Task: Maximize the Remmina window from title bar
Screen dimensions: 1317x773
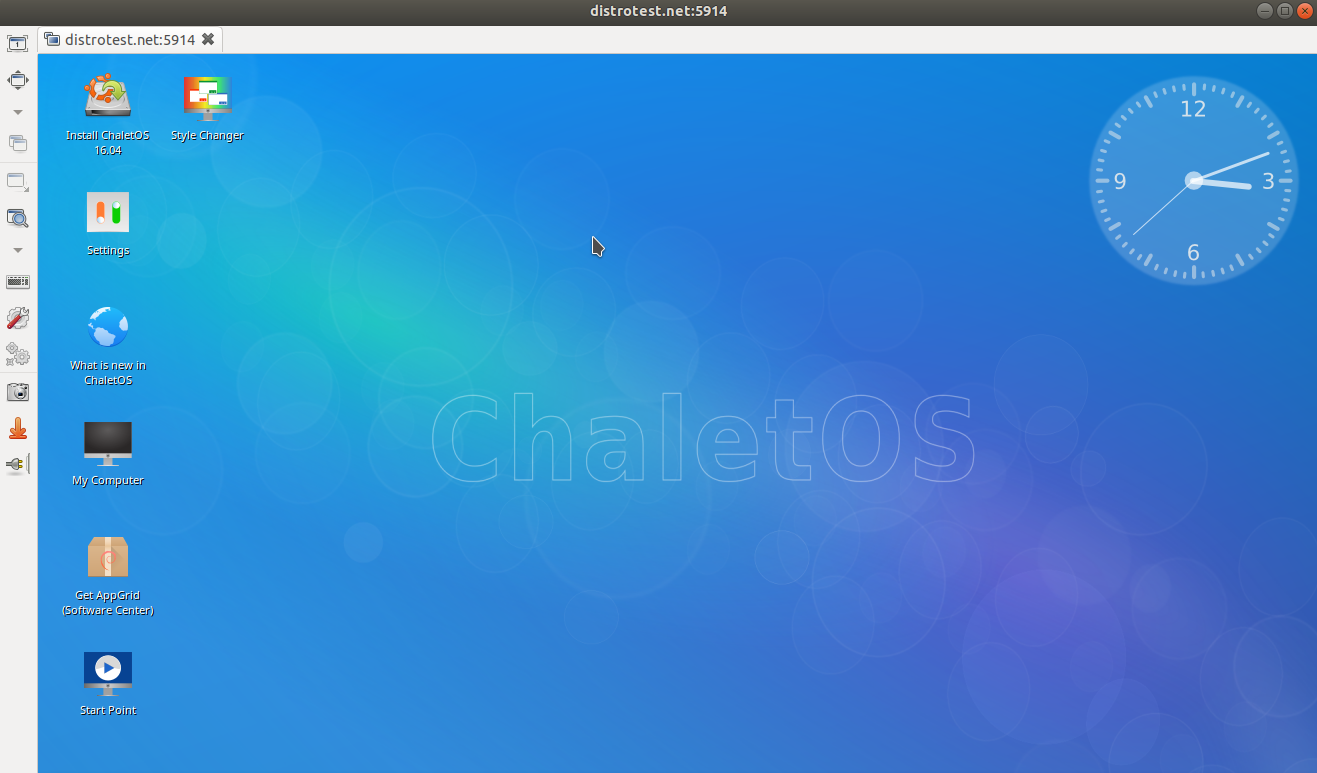Action: [x=1285, y=11]
